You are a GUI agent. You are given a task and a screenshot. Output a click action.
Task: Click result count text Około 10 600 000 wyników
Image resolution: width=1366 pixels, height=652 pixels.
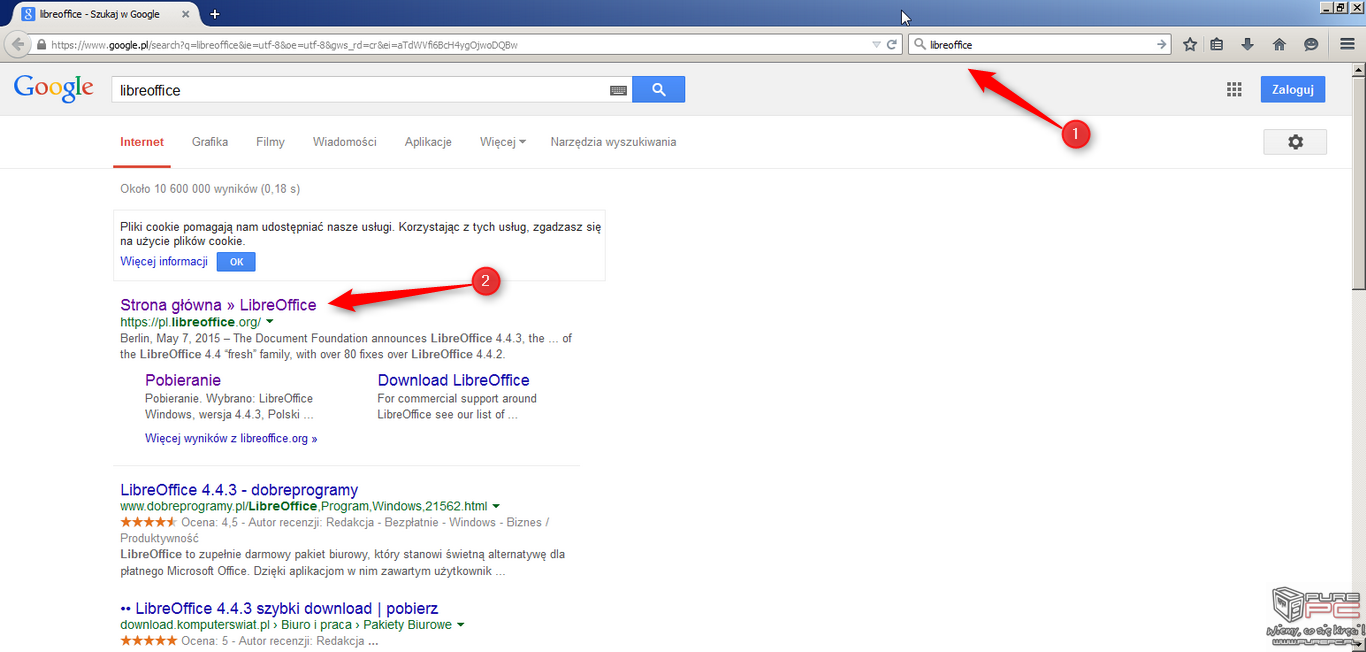(x=210, y=188)
